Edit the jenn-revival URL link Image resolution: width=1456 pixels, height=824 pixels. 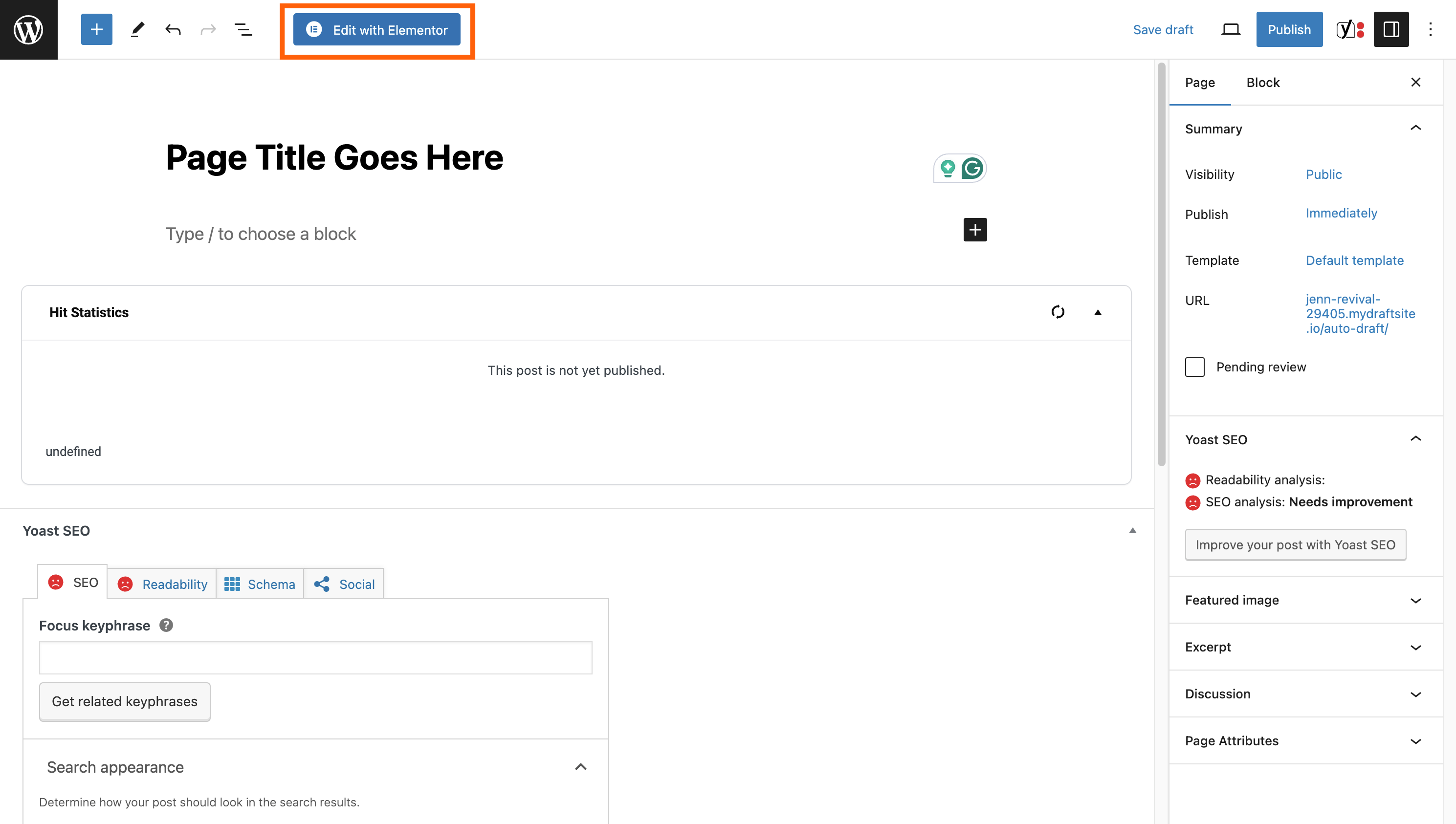pyautogui.click(x=1360, y=314)
